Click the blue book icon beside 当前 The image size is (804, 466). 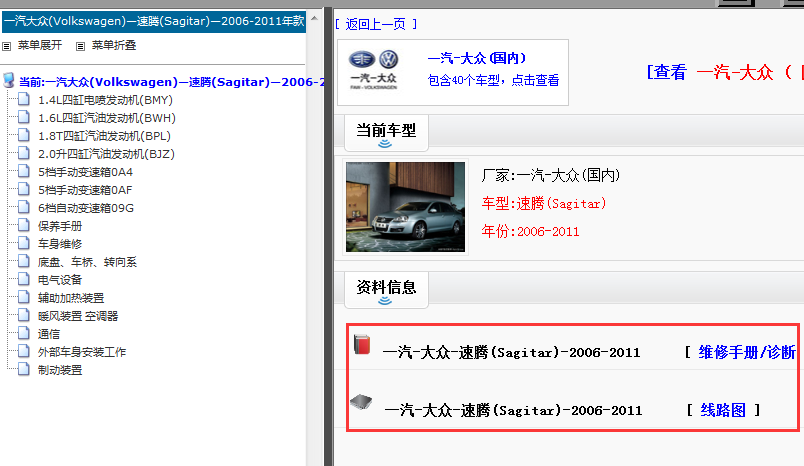click(x=9, y=80)
